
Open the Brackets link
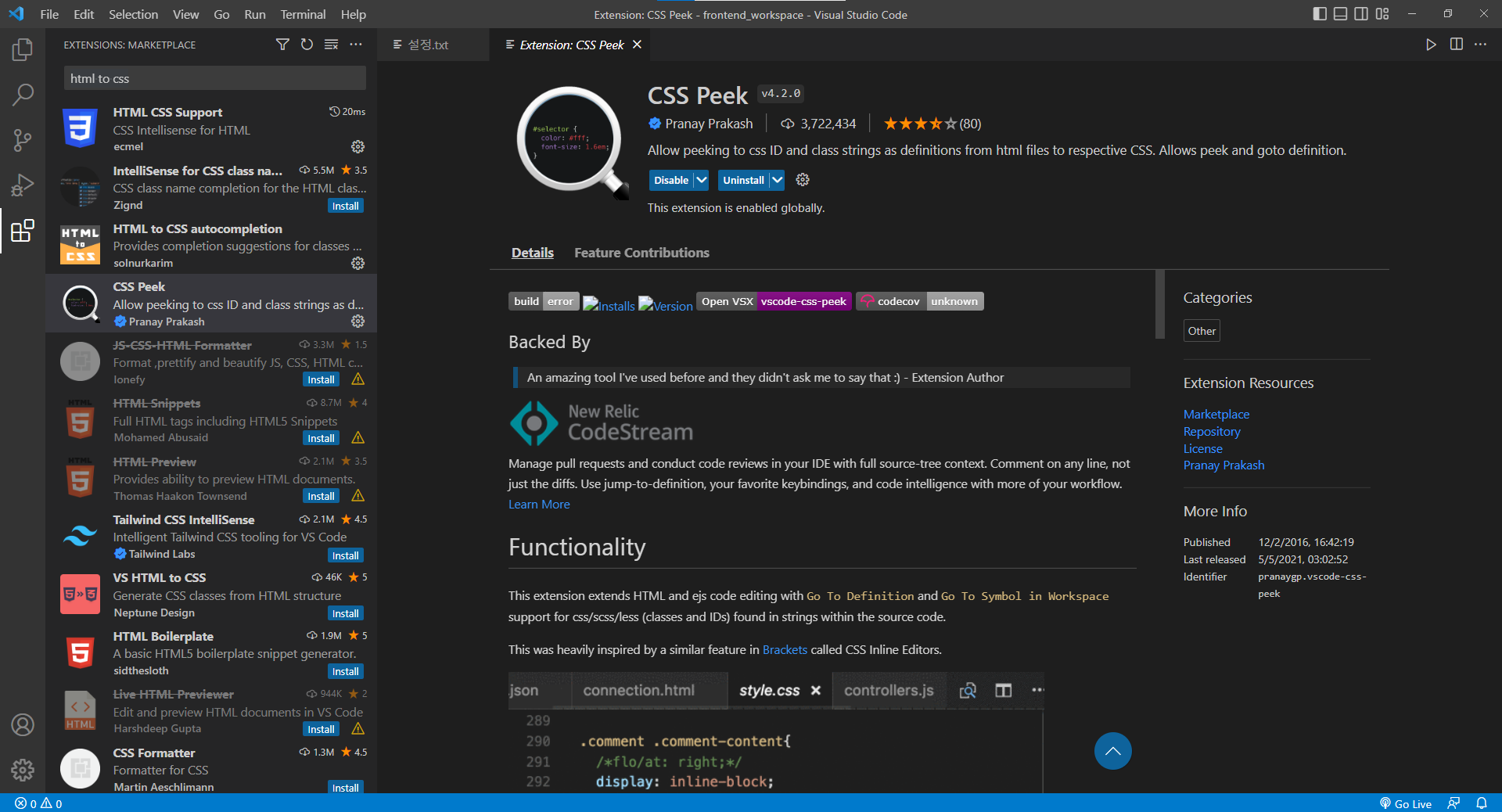click(x=785, y=649)
